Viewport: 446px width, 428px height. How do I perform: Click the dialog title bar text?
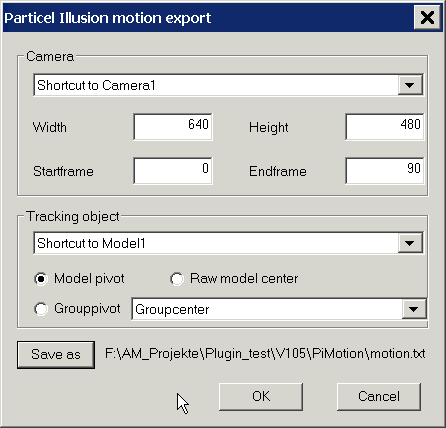[108, 18]
